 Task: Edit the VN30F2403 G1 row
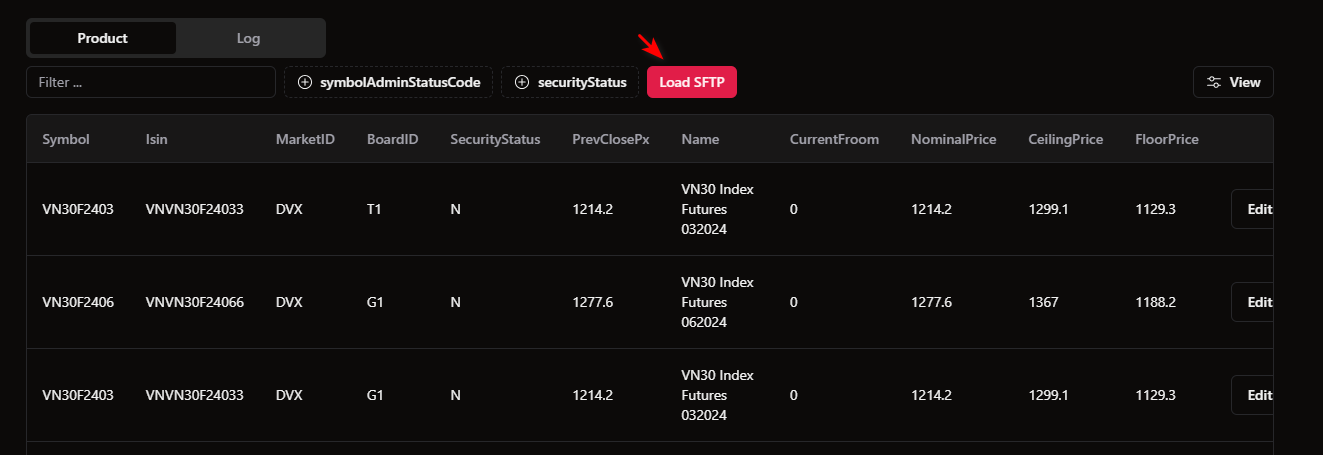[1252, 395]
